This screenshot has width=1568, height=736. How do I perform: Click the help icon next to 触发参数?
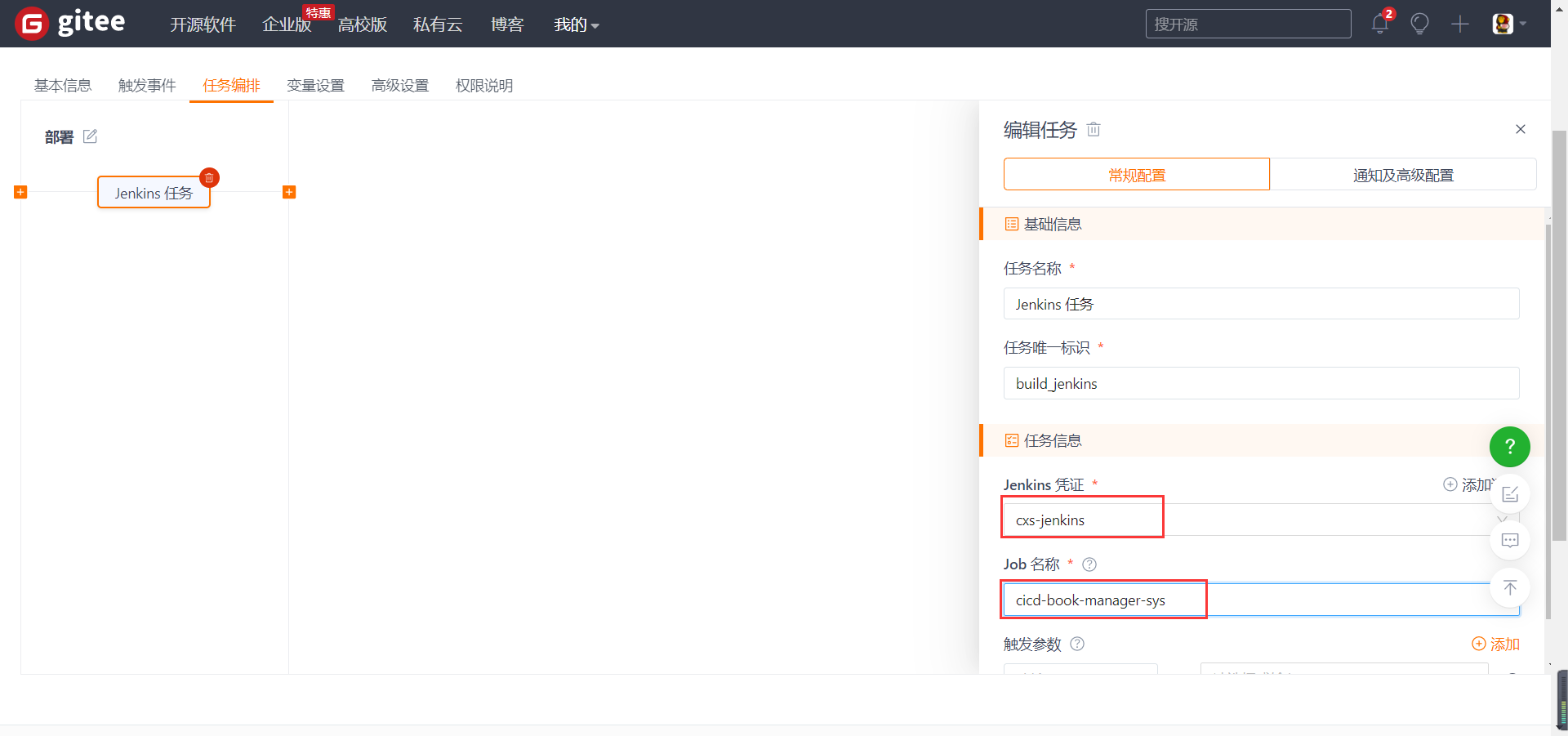pyautogui.click(x=1077, y=644)
